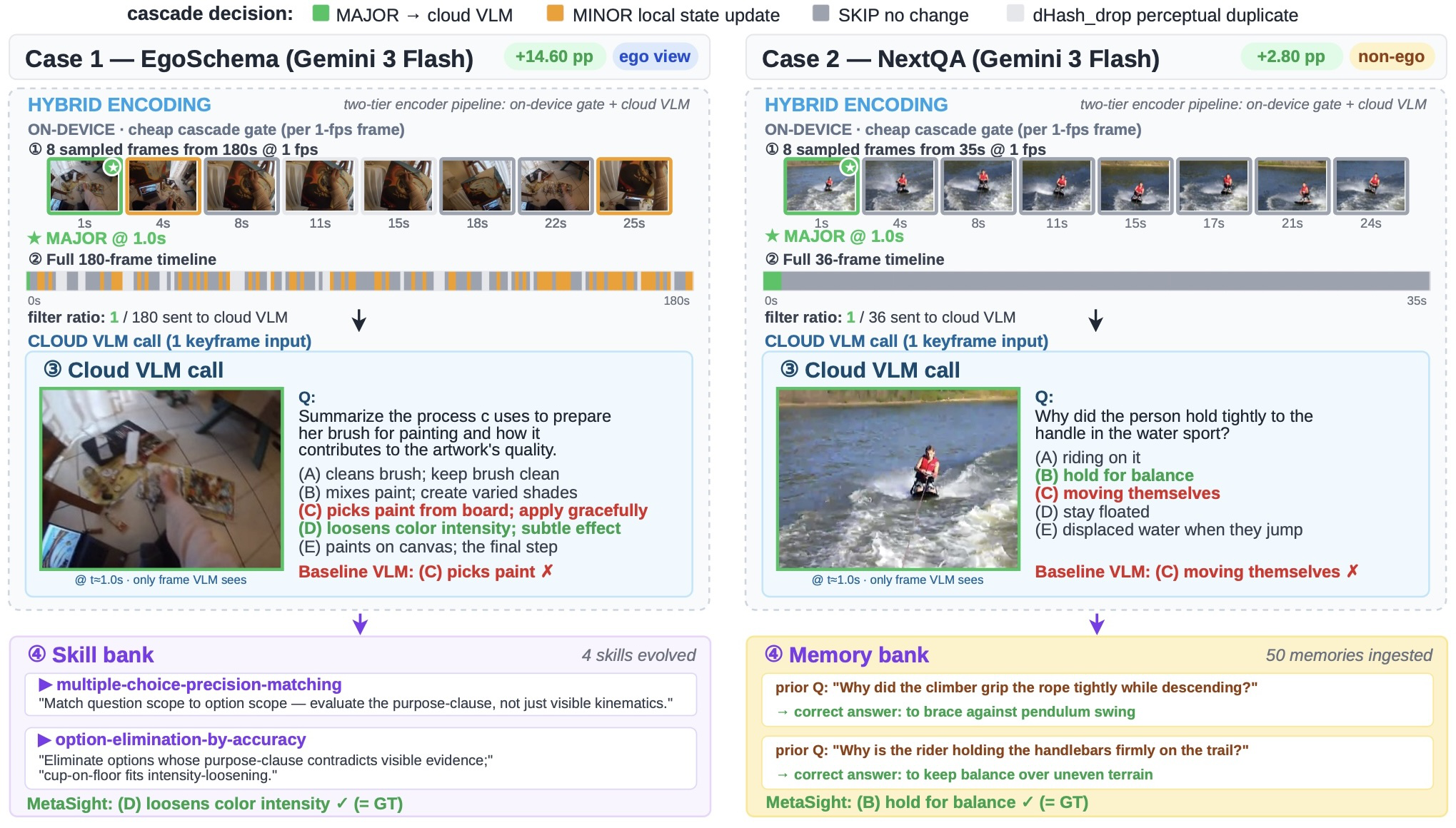
Task: Click 'CLOUD VLM call (1 keyframe input)' in Case 2
Action: [907, 341]
